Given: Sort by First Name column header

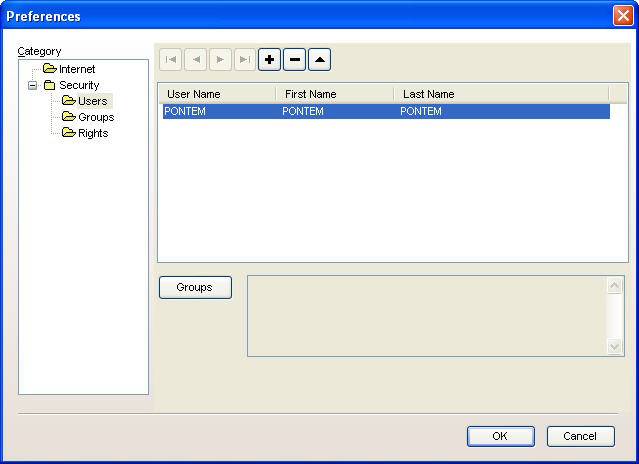Looking at the screenshot, I should 335,94.
